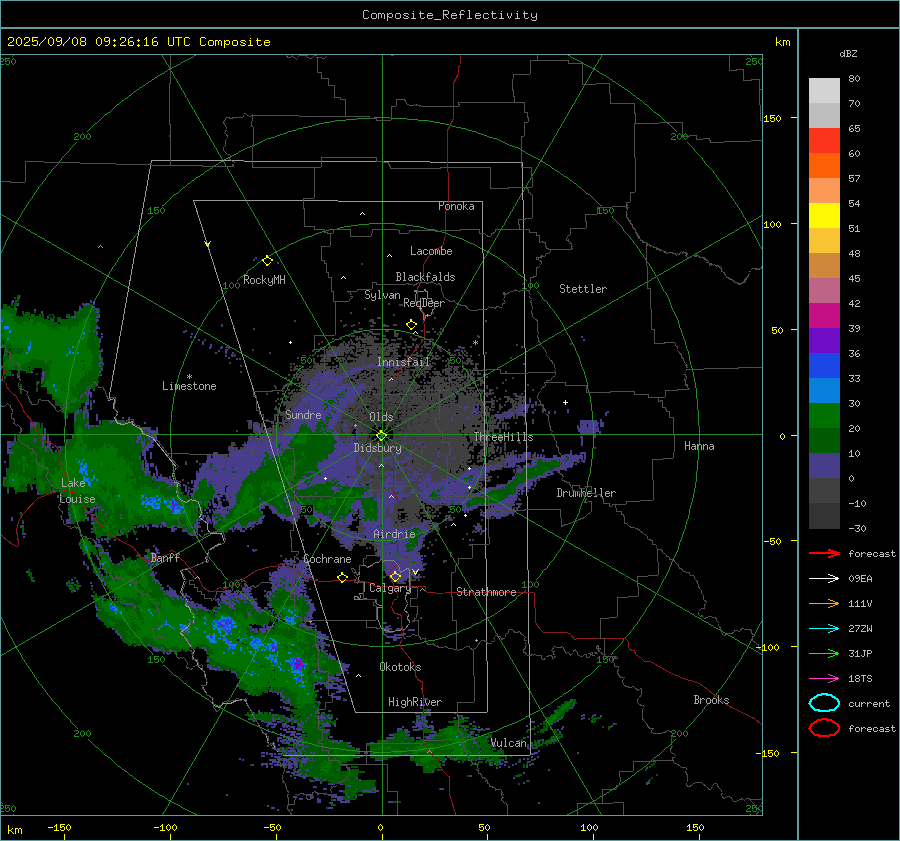The width and height of the screenshot is (900, 841).
Task: Click the Limestone label
Action: (x=189, y=386)
